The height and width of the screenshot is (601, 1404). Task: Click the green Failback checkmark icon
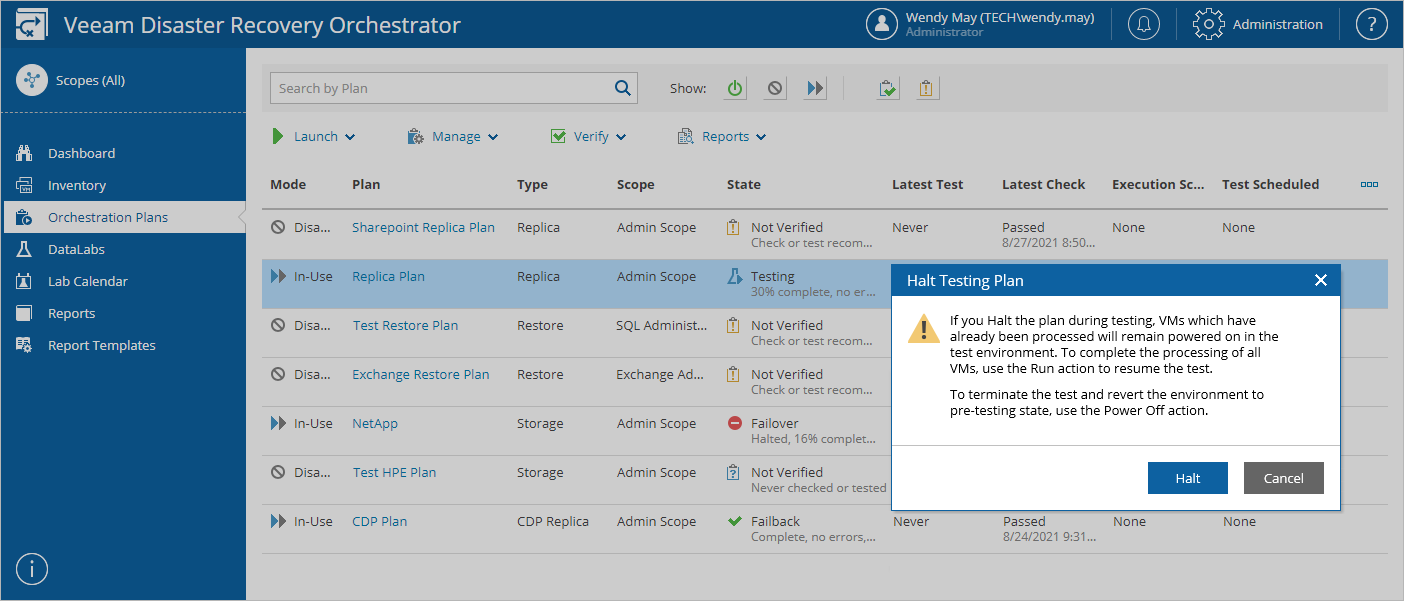tap(734, 521)
